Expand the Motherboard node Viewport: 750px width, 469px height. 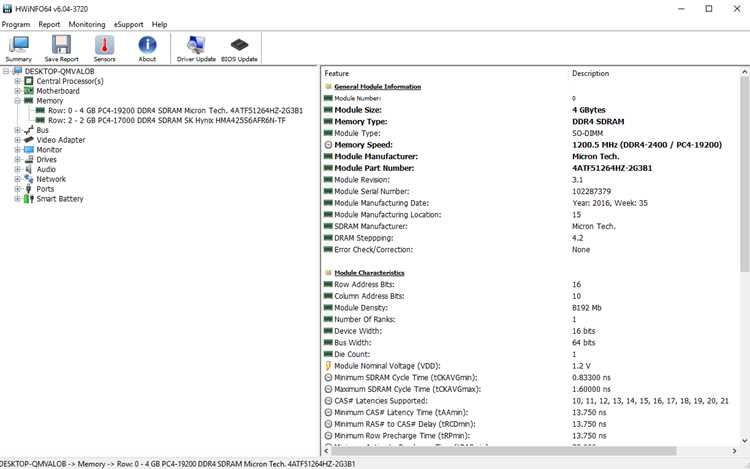[17, 91]
